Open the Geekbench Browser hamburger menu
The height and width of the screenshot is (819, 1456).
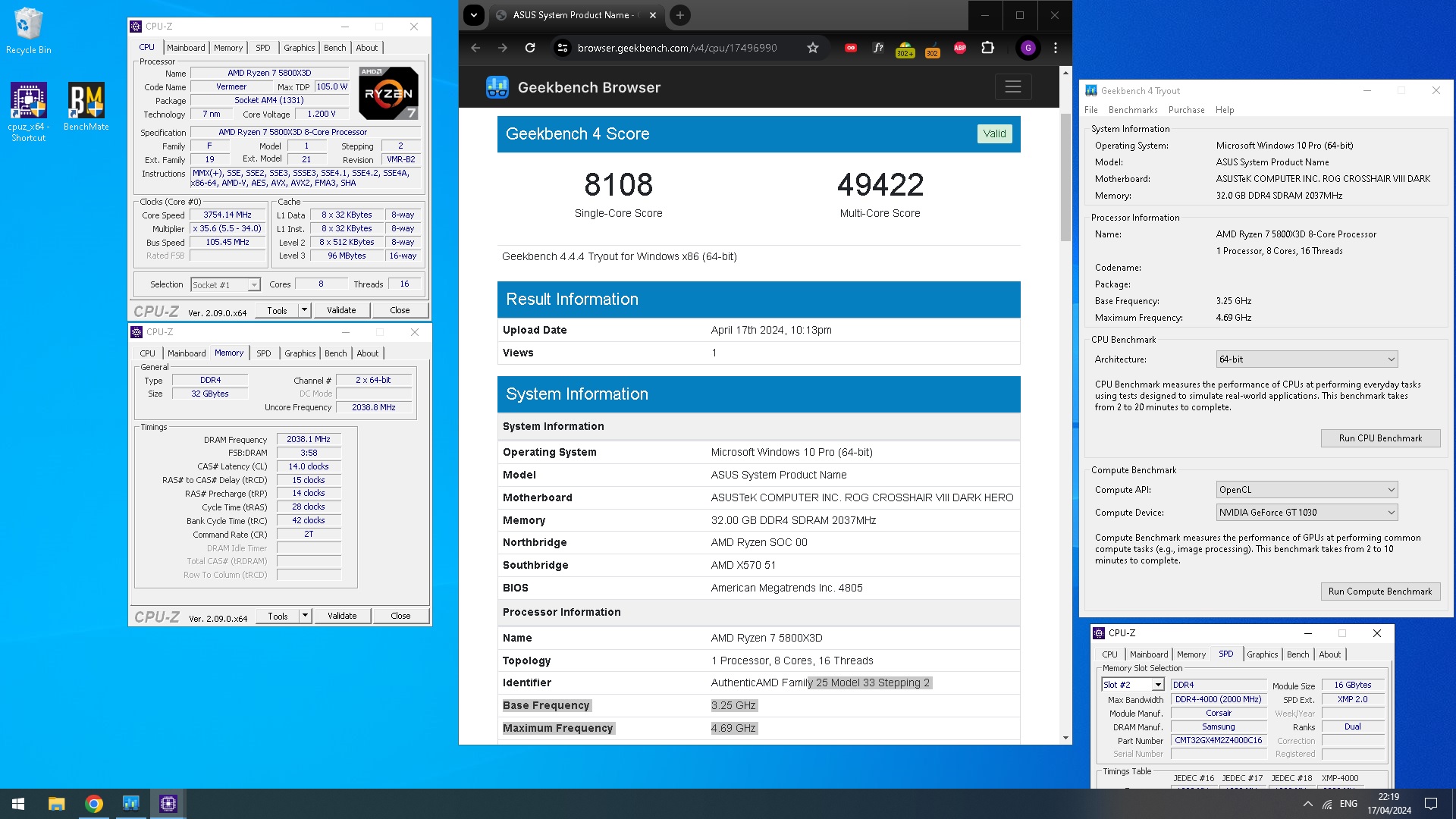tap(1013, 87)
